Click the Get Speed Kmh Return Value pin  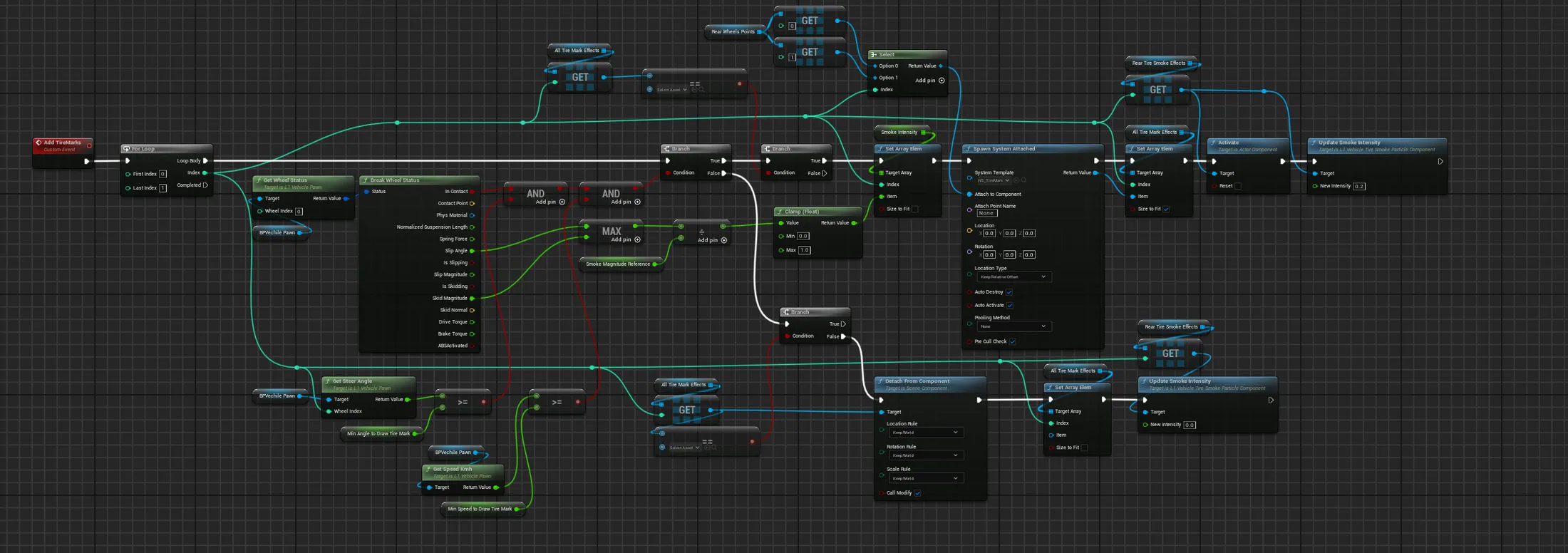coord(496,487)
